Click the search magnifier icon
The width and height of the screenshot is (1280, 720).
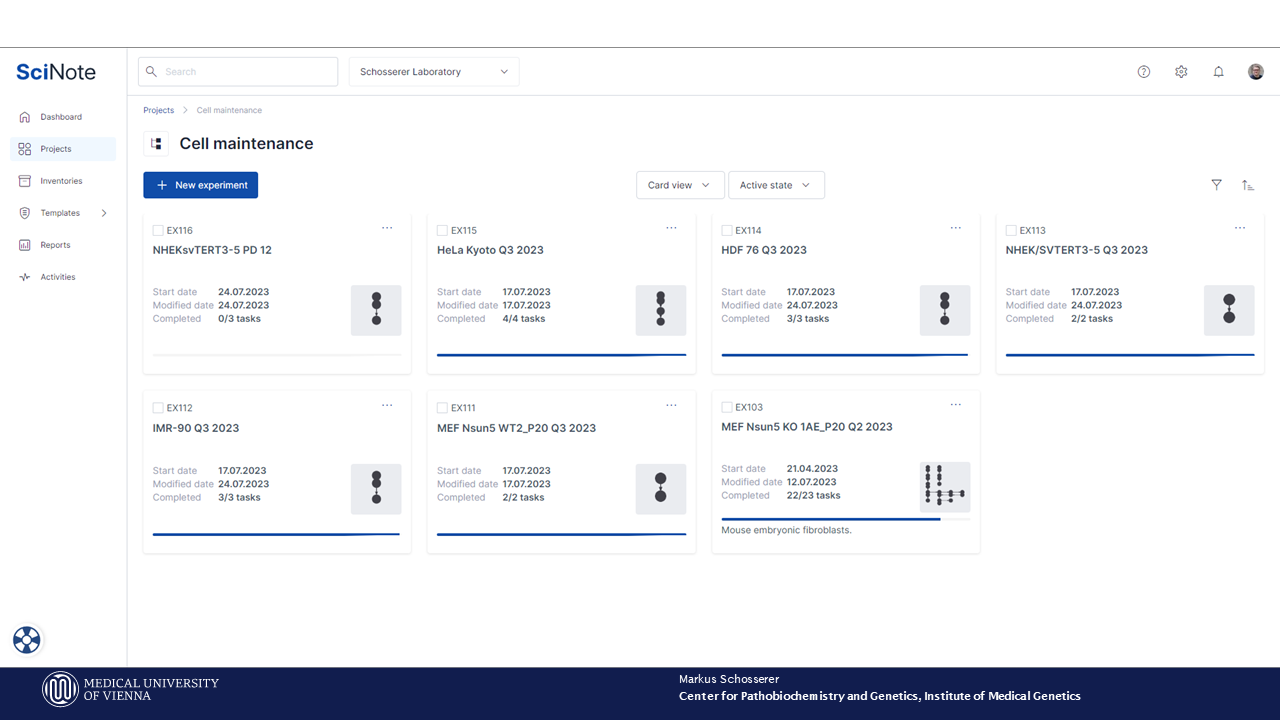point(151,72)
